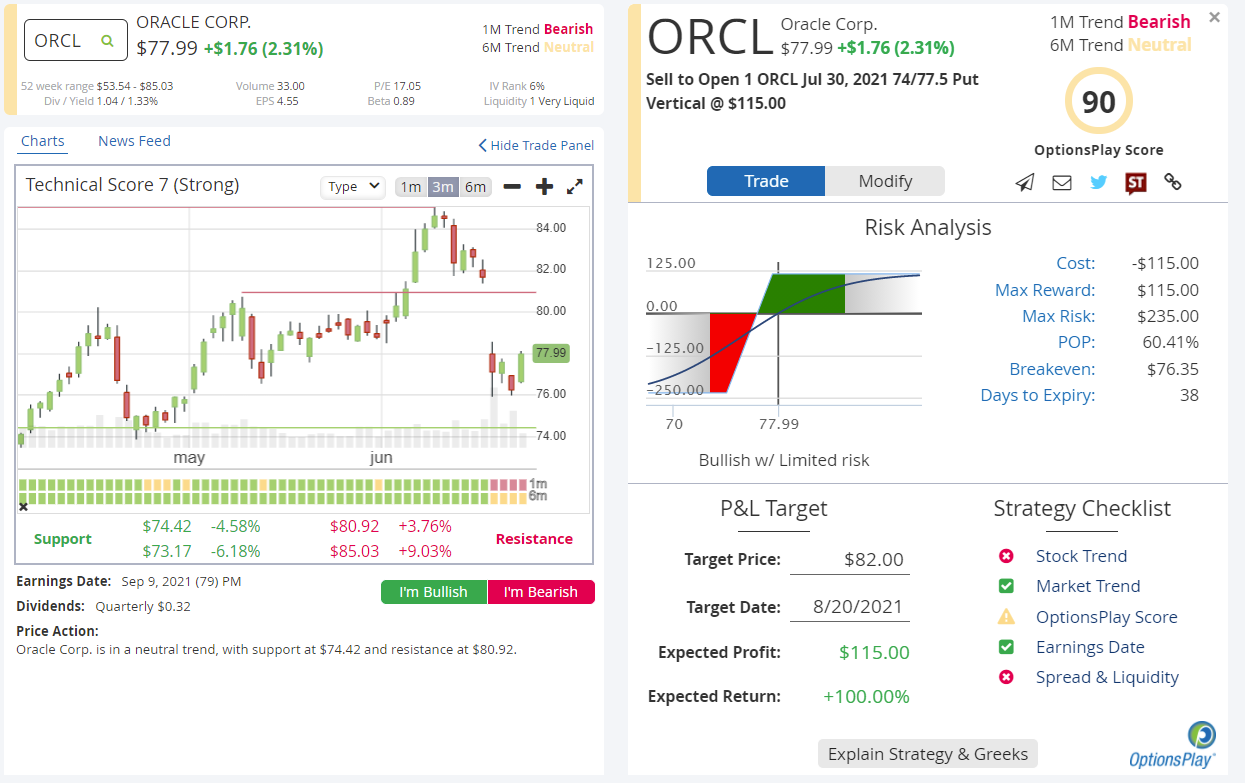
Task: Click the OptionsPlay Score 90 circle
Action: click(x=1098, y=102)
